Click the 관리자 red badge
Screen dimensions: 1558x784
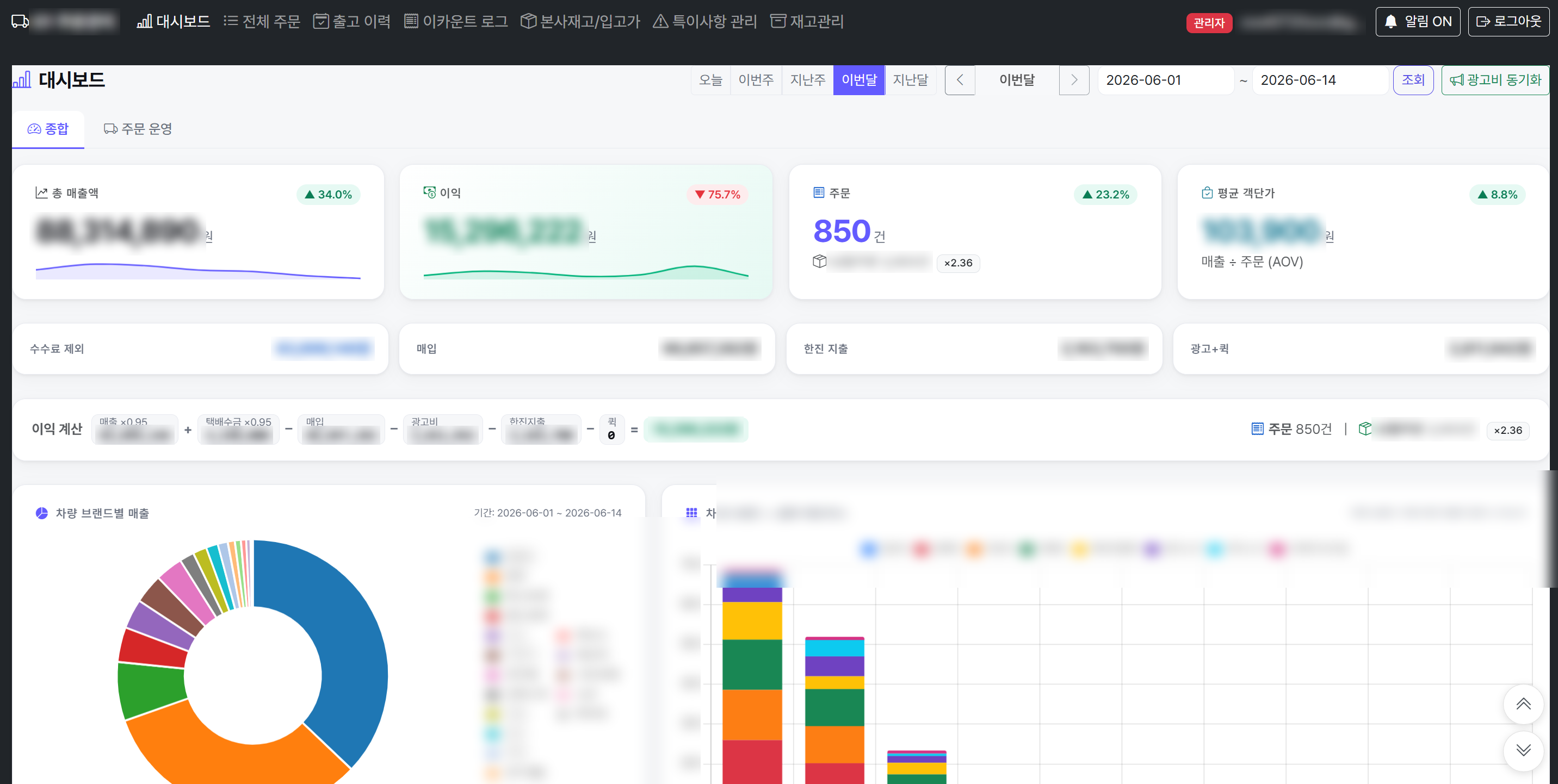pyautogui.click(x=1208, y=23)
